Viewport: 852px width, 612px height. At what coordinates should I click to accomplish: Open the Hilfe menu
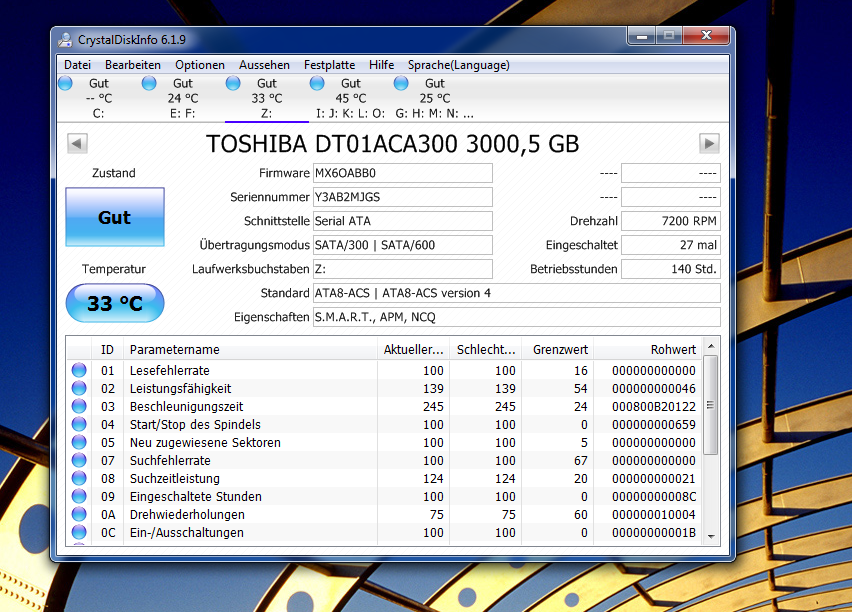click(x=381, y=65)
